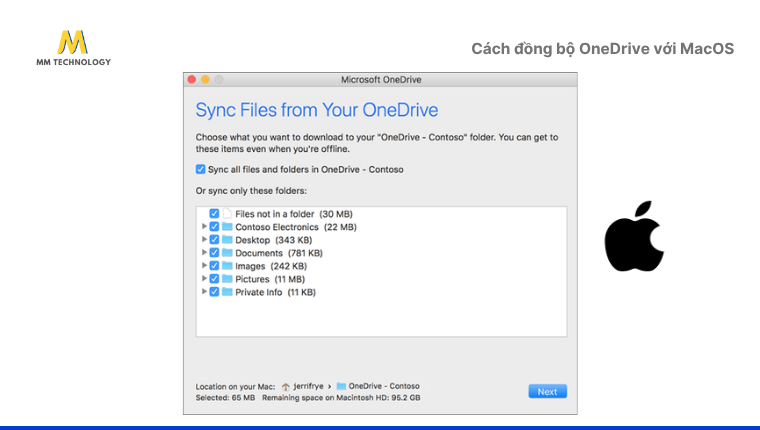Click the Sync Files from Your OneDrive heading
Viewport: 760px width, 430px height.
[317, 110]
